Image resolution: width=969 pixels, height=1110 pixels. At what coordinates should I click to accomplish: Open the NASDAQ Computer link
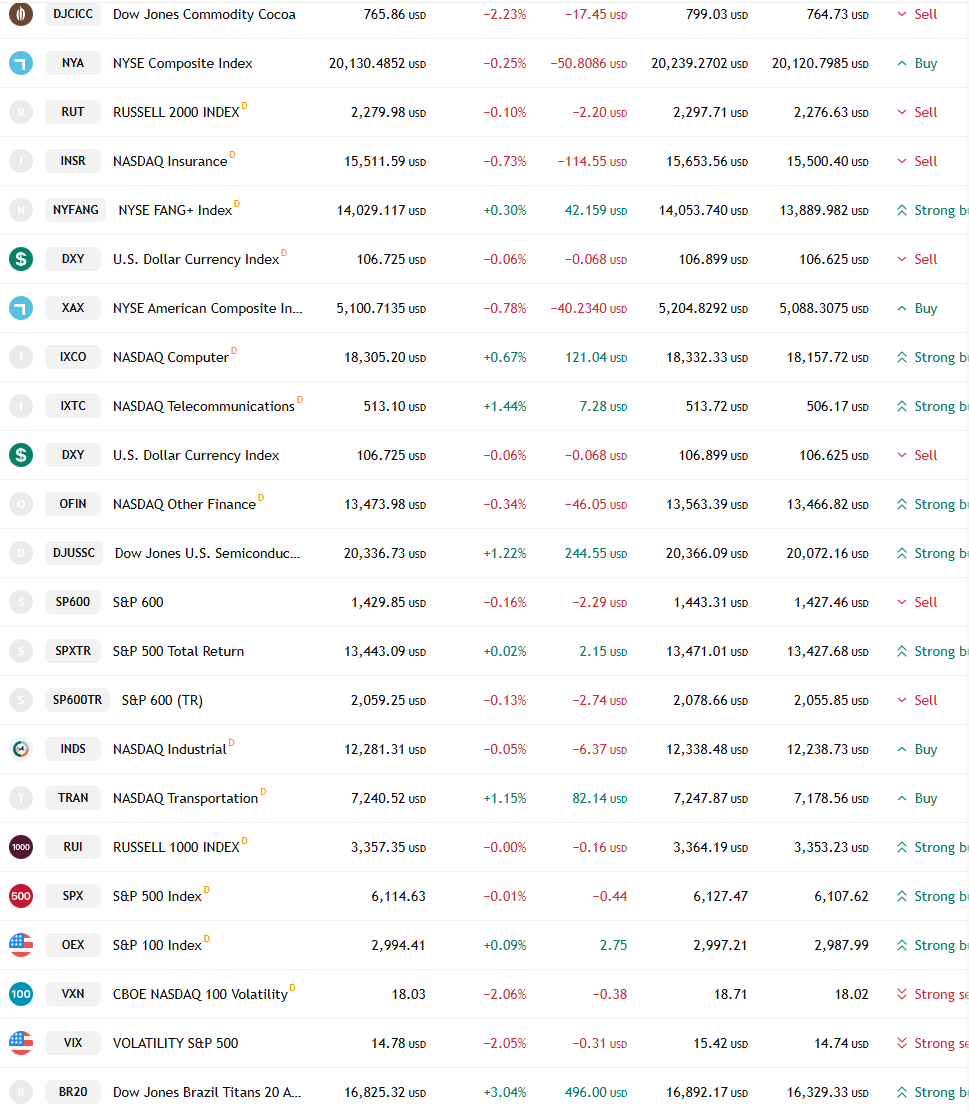(171, 357)
